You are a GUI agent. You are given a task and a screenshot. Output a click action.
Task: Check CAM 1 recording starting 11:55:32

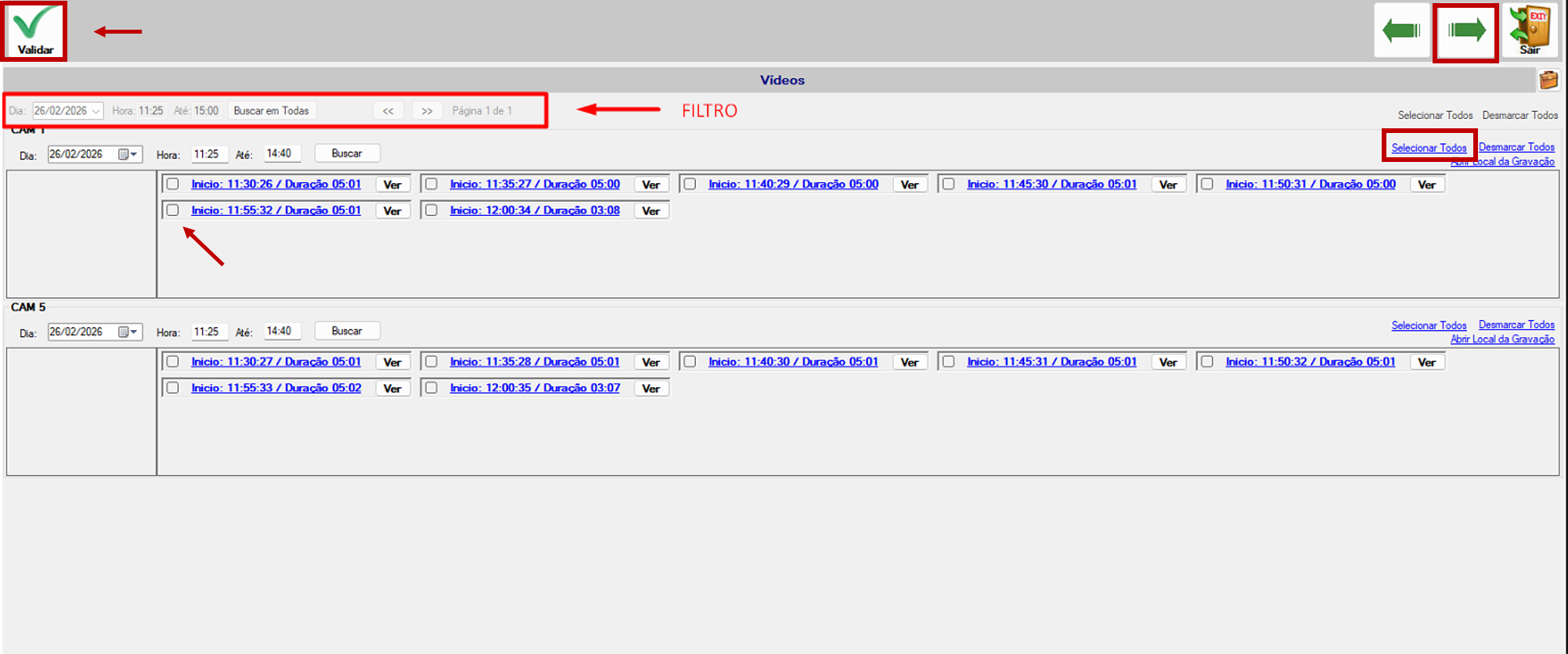pyautogui.click(x=173, y=210)
